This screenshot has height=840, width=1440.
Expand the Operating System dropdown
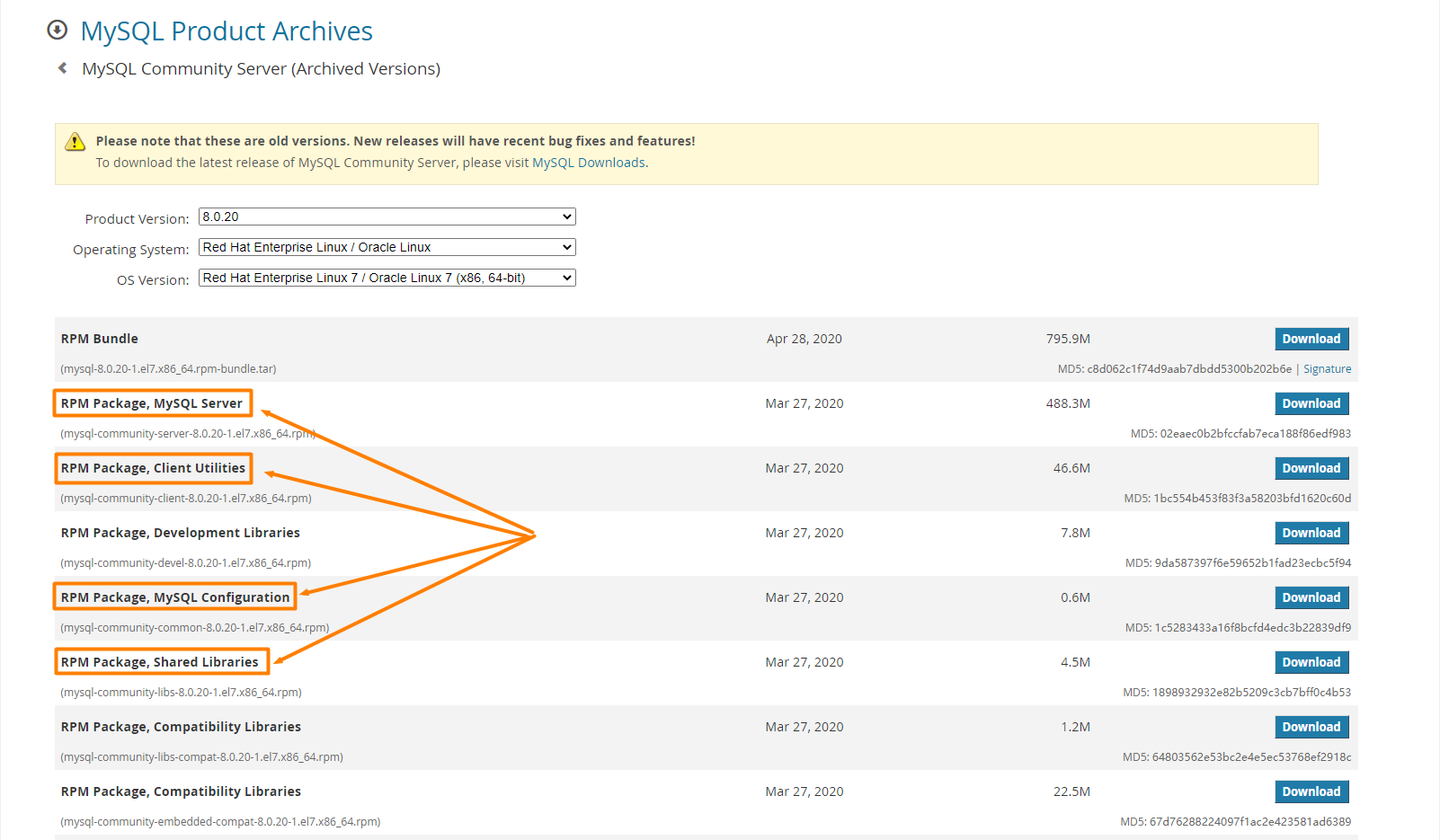[387, 247]
